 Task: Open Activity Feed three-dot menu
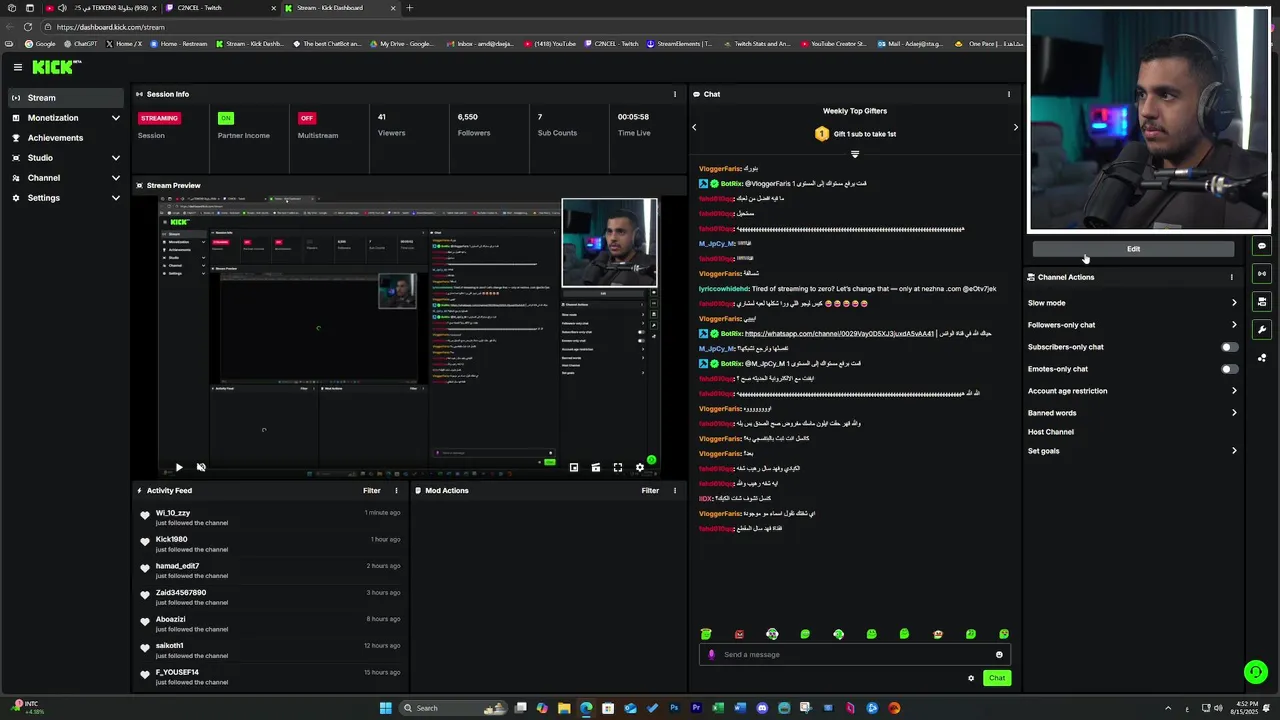396,491
